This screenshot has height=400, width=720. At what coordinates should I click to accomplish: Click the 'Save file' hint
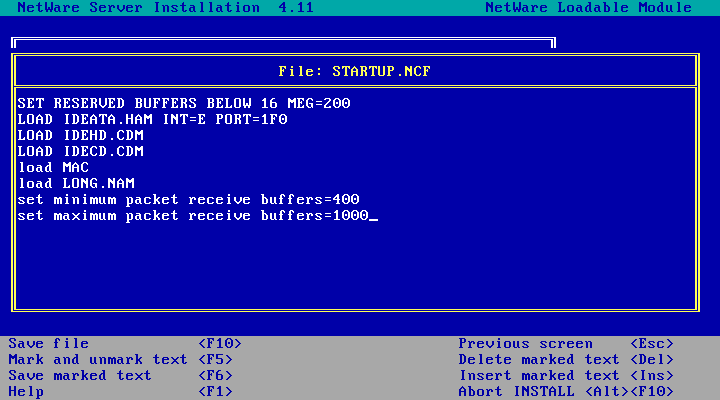[x=49, y=344]
